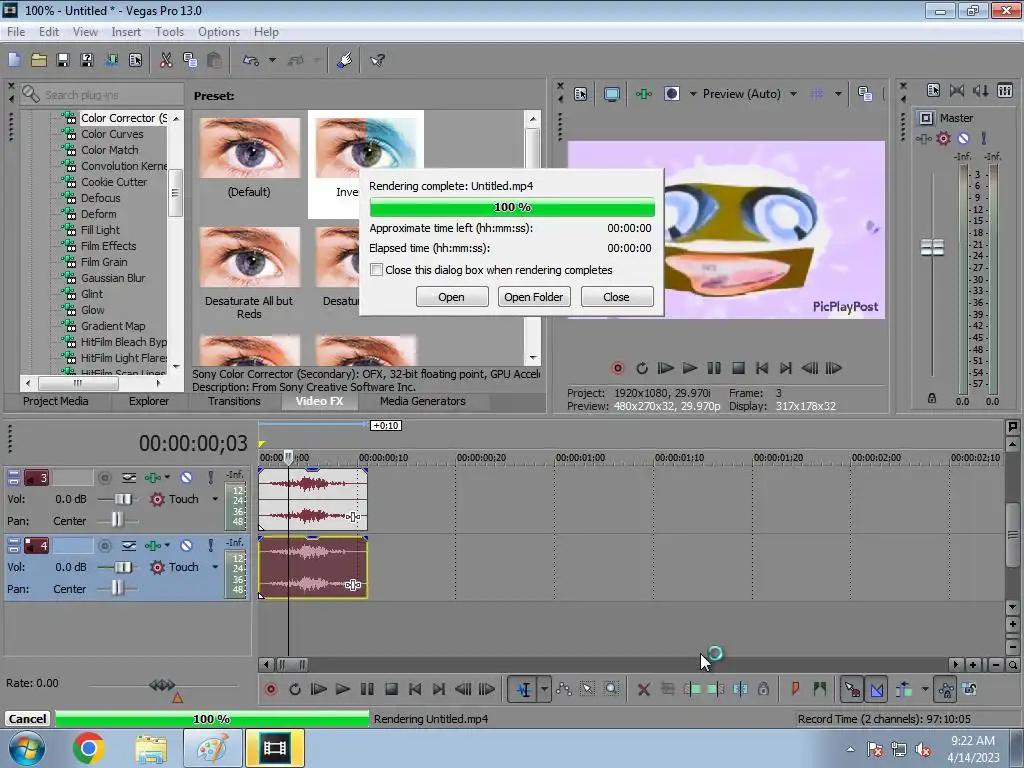Image resolution: width=1024 pixels, height=768 pixels.
Task: Open the Preview (Auto) quality dropdown
Action: (793, 94)
